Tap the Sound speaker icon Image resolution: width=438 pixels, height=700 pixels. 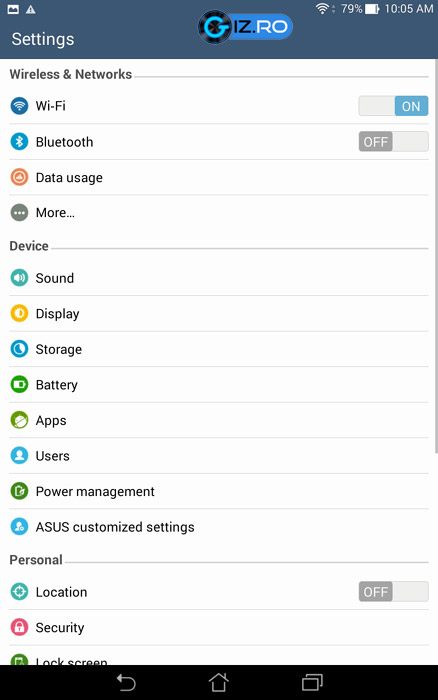19,278
